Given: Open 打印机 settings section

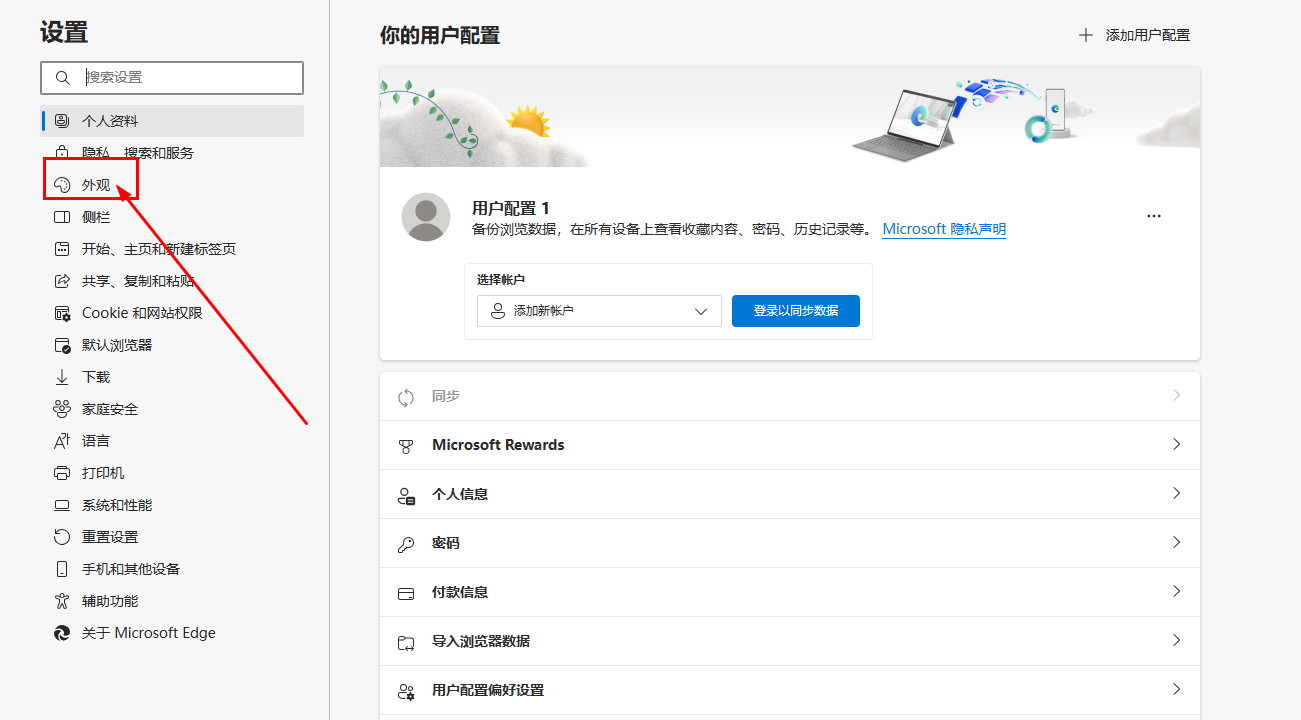Looking at the screenshot, I should click(172, 473).
